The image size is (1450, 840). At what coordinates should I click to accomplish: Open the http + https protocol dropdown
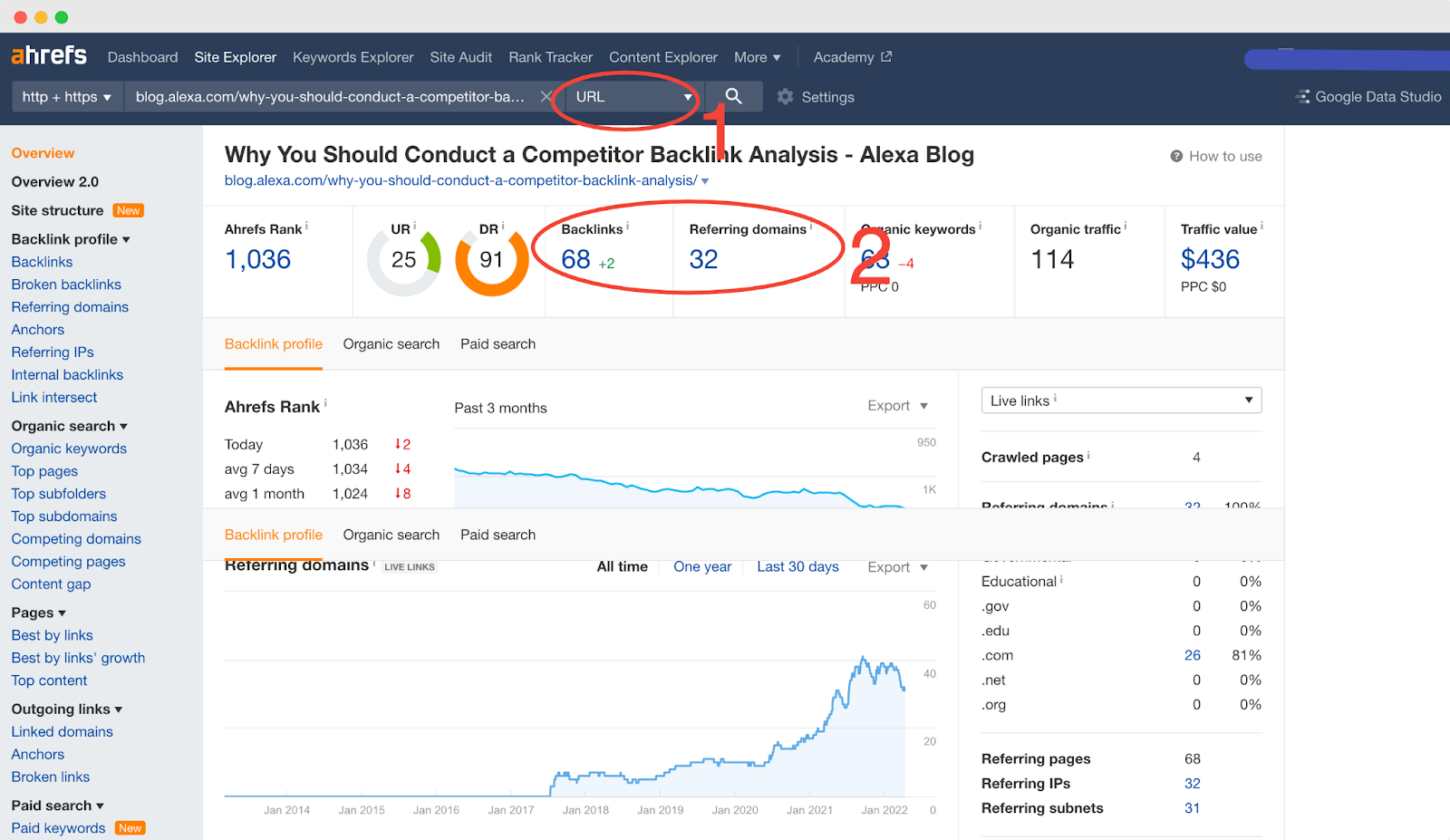point(67,97)
